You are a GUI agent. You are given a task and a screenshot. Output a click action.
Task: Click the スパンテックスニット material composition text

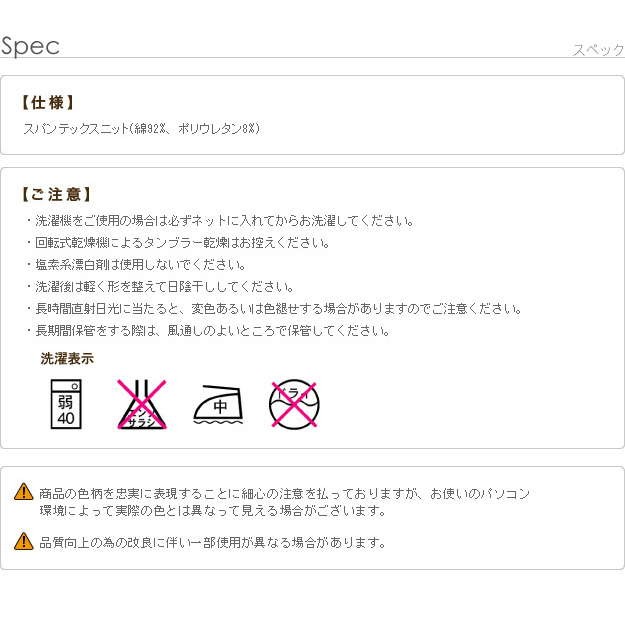(x=141, y=129)
